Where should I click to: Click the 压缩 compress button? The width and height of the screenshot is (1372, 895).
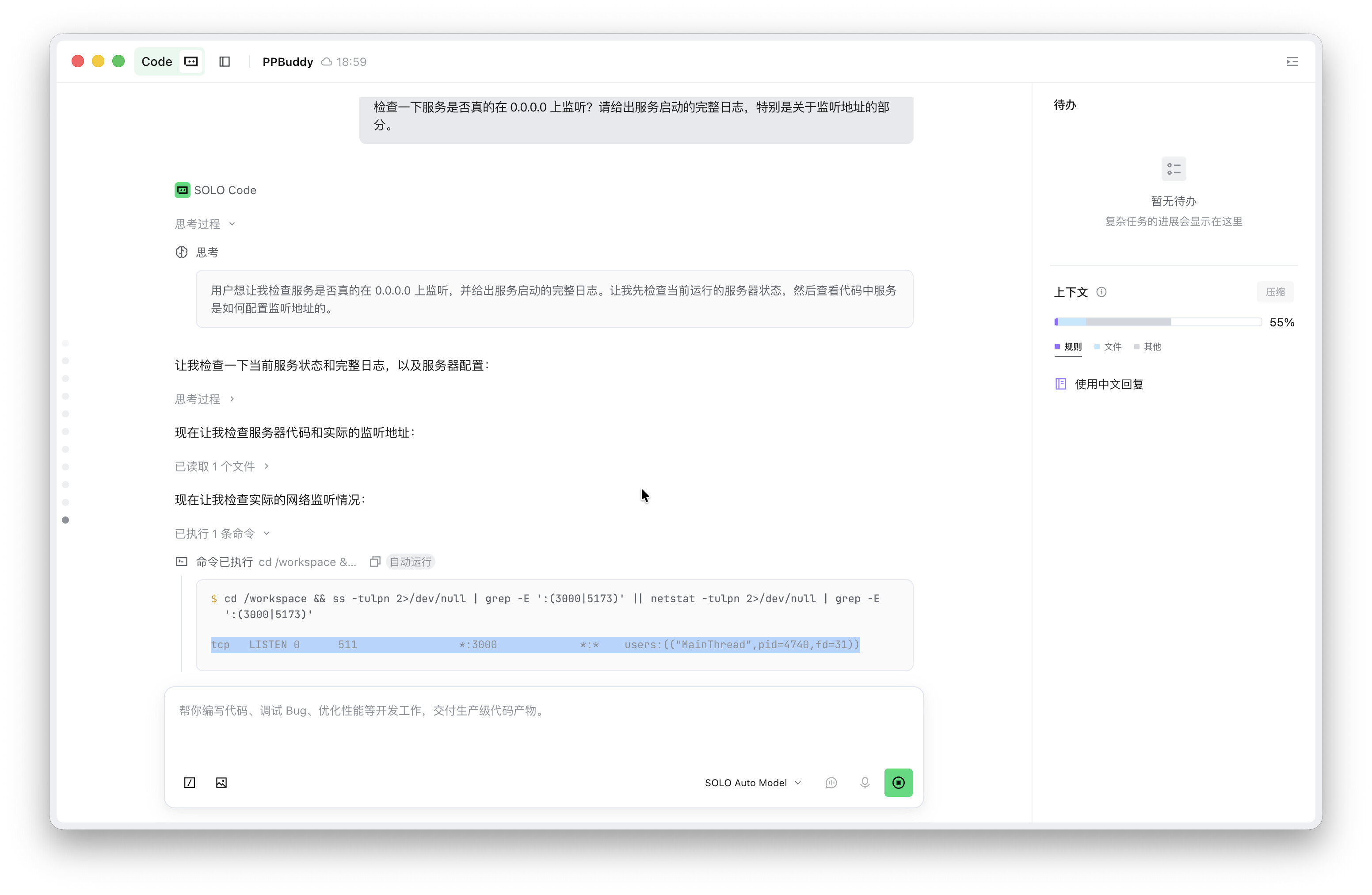point(1275,292)
